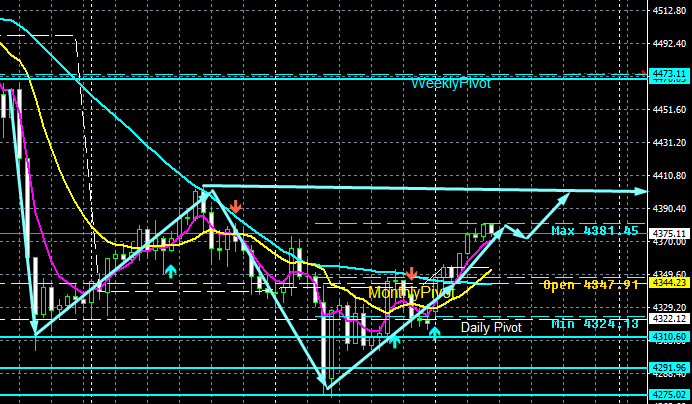
Task: Select the Max 4381.45 label
Action: coord(595,230)
